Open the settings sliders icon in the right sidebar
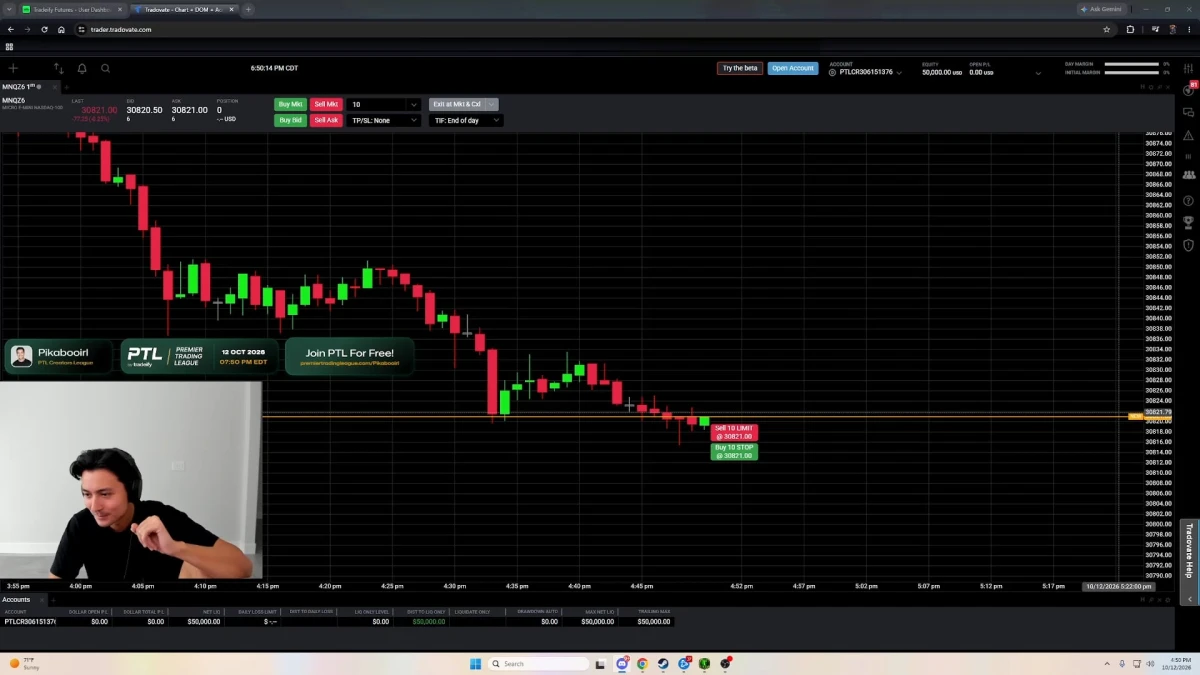 click(1188, 68)
